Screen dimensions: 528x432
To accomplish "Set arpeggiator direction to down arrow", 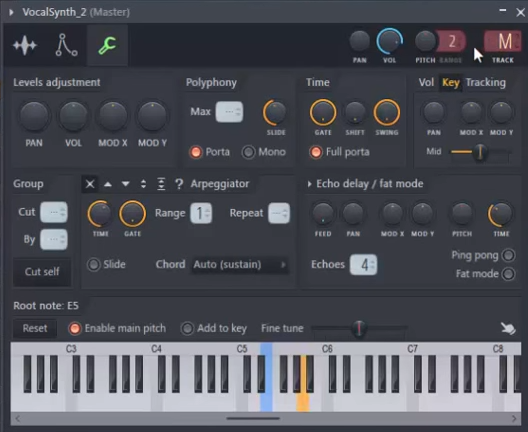I will pyautogui.click(x=126, y=184).
